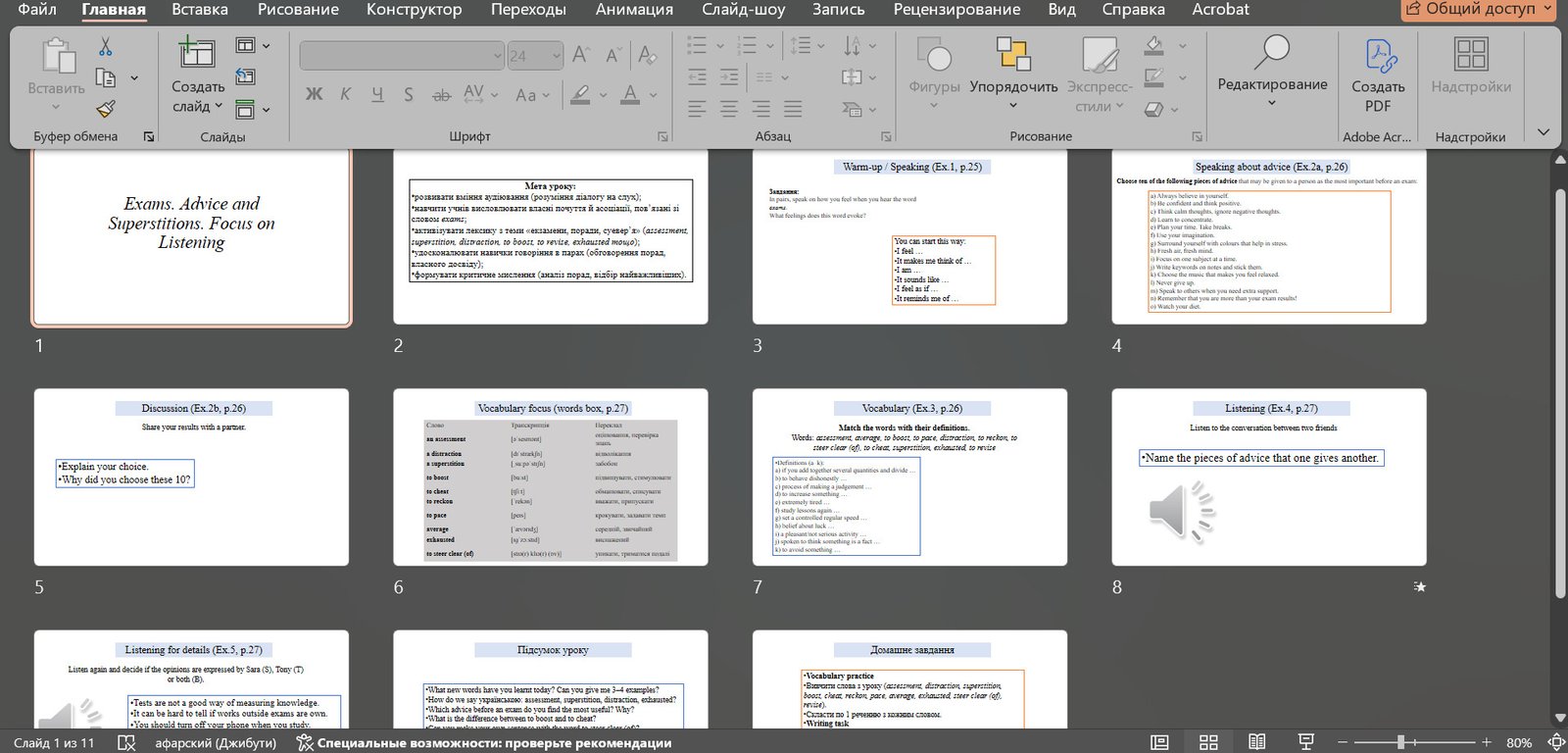Open the Упорядочить arrange tool
1568x753 pixels.
click(1013, 69)
